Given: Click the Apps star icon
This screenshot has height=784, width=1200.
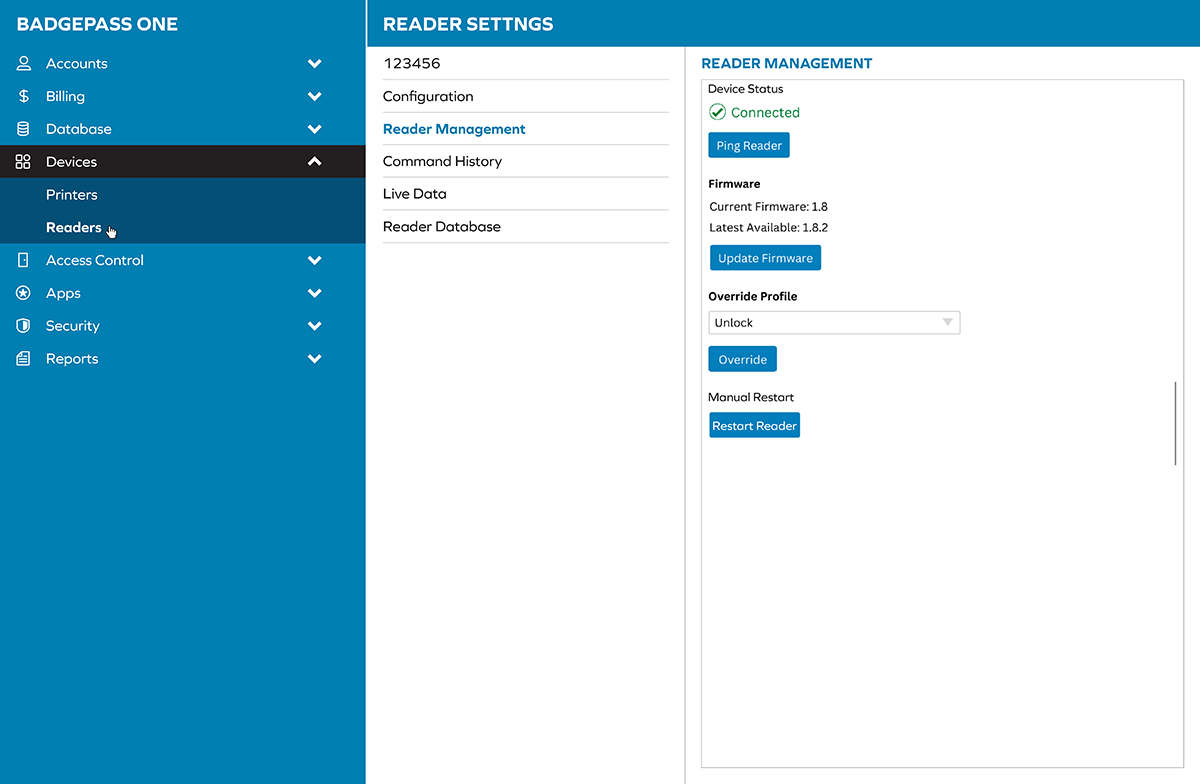Looking at the screenshot, I should [x=24, y=293].
